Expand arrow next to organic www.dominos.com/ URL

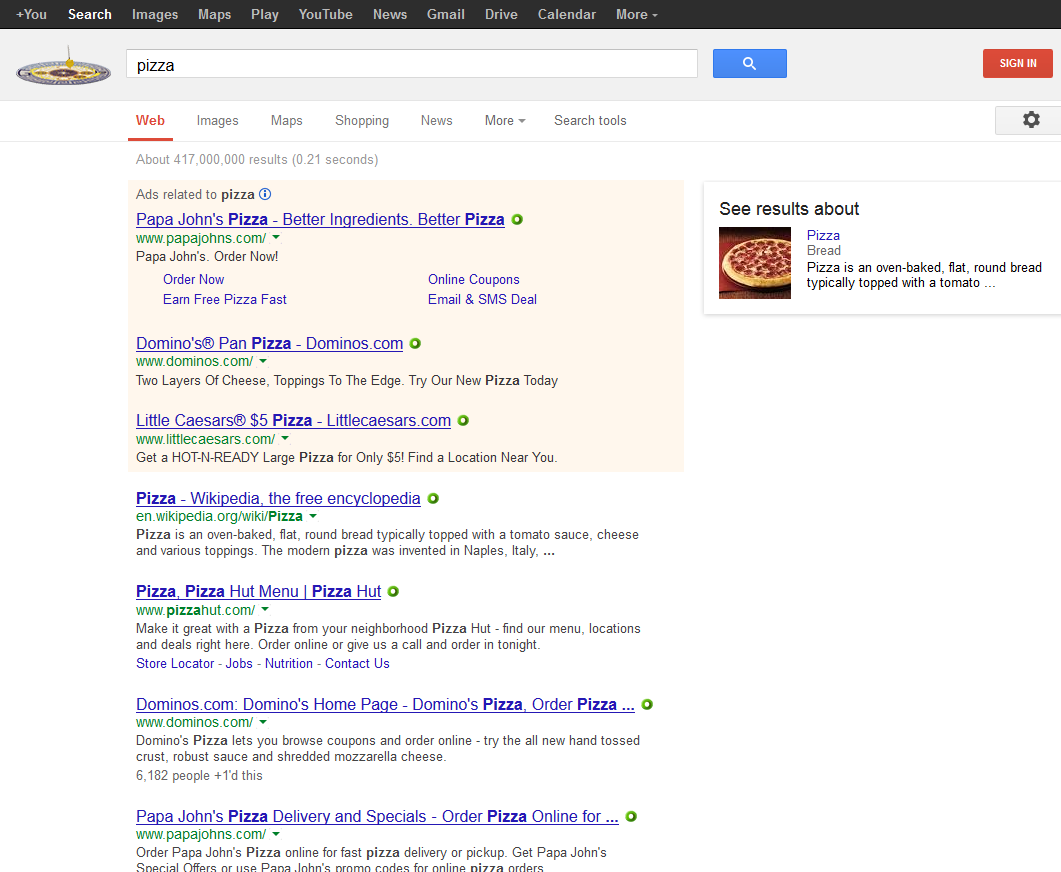[x=263, y=722]
